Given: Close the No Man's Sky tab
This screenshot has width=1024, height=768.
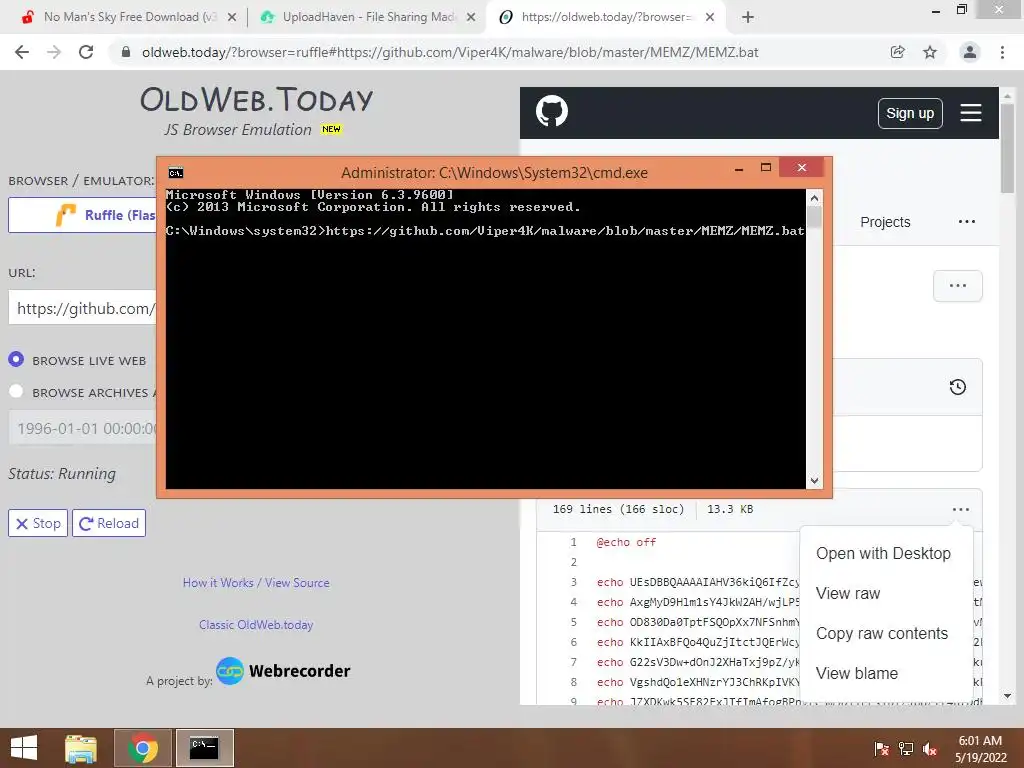Looking at the screenshot, I should pyautogui.click(x=231, y=17).
